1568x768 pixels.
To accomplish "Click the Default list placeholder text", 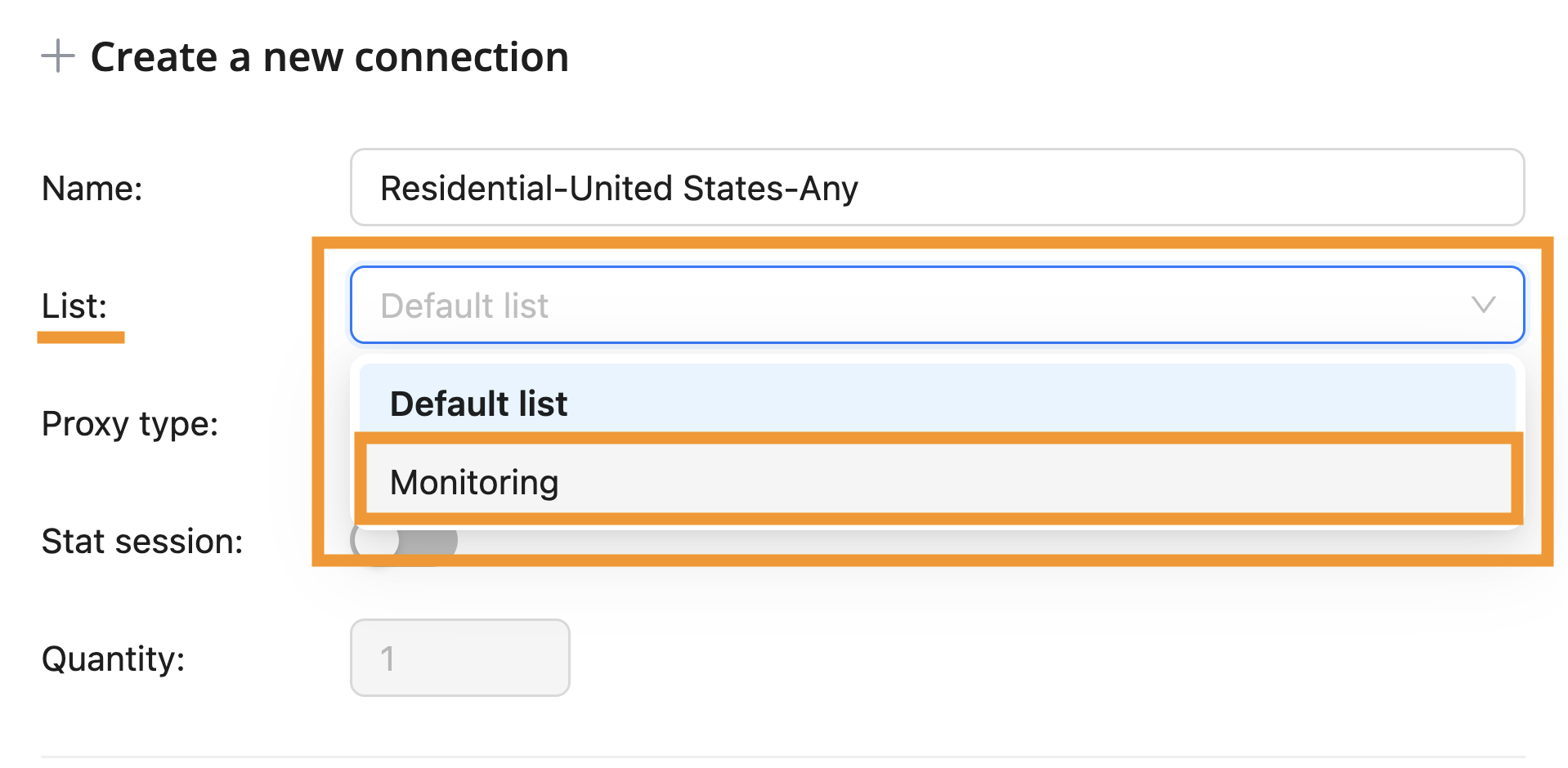I will 464,306.
